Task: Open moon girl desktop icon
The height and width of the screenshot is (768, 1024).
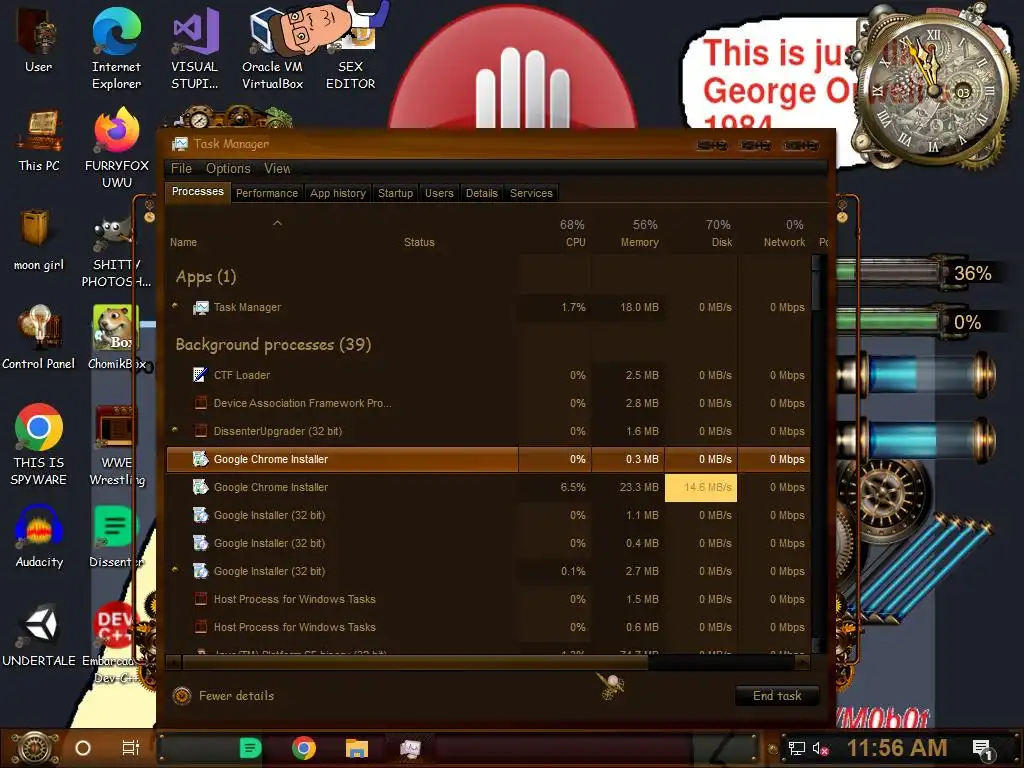Action: (x=39, y=240)
